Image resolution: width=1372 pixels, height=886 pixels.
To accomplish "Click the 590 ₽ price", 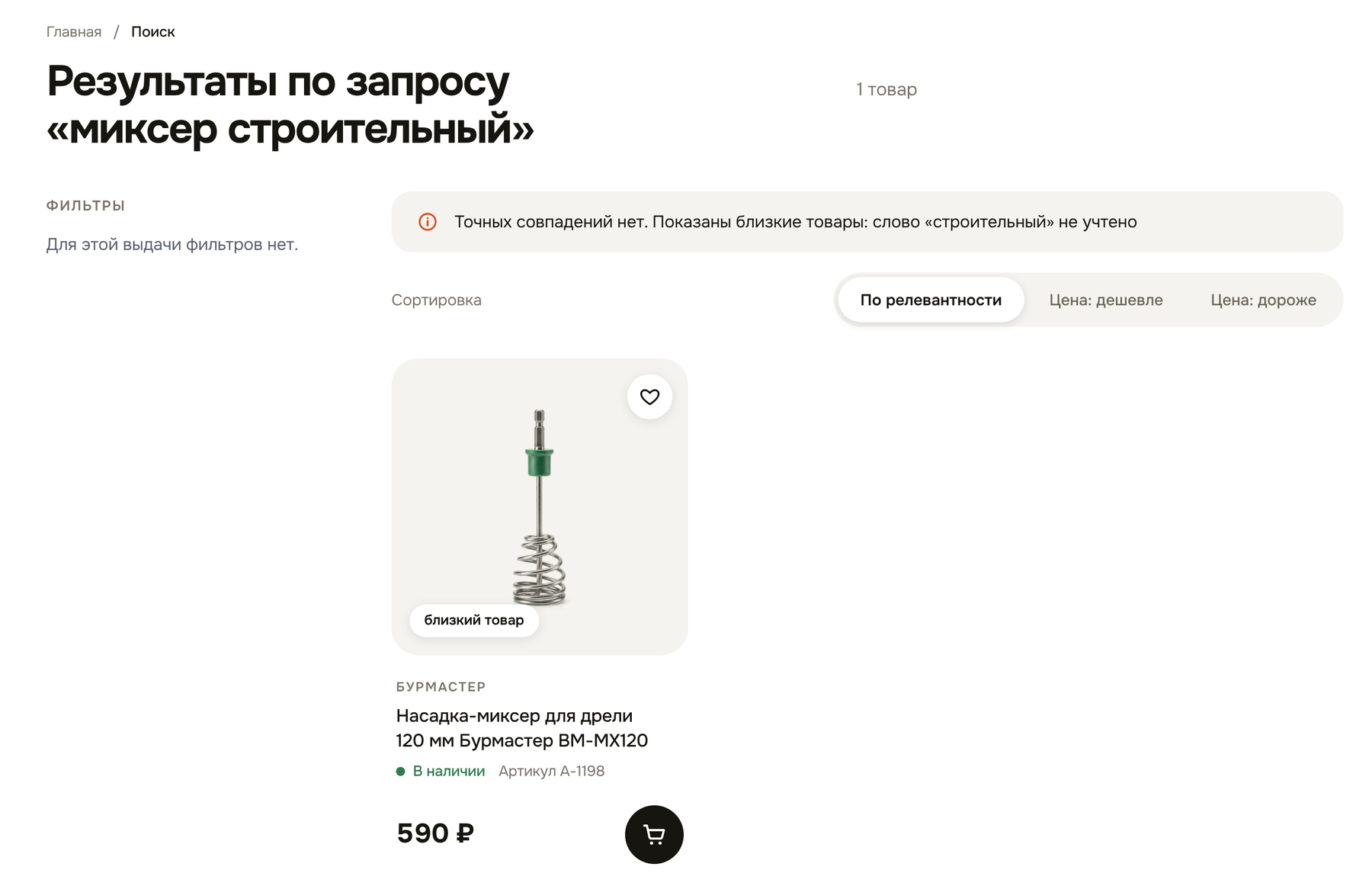I will point(435,833).
